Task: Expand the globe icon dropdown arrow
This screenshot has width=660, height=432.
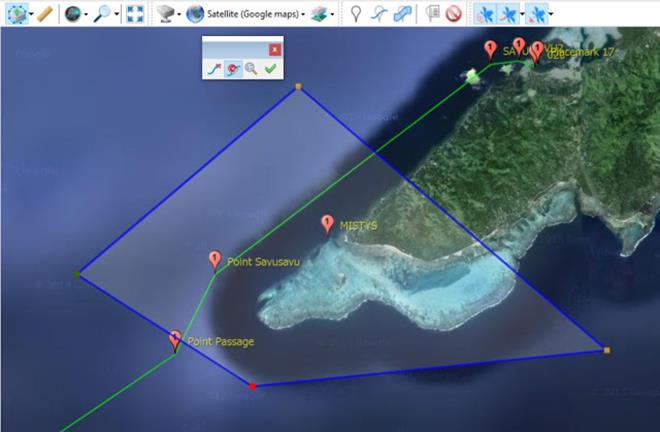Action: click(x=86, y=14)
